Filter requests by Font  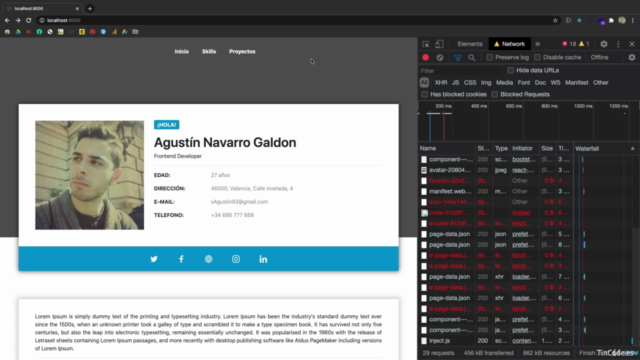[x=524, y=82]
